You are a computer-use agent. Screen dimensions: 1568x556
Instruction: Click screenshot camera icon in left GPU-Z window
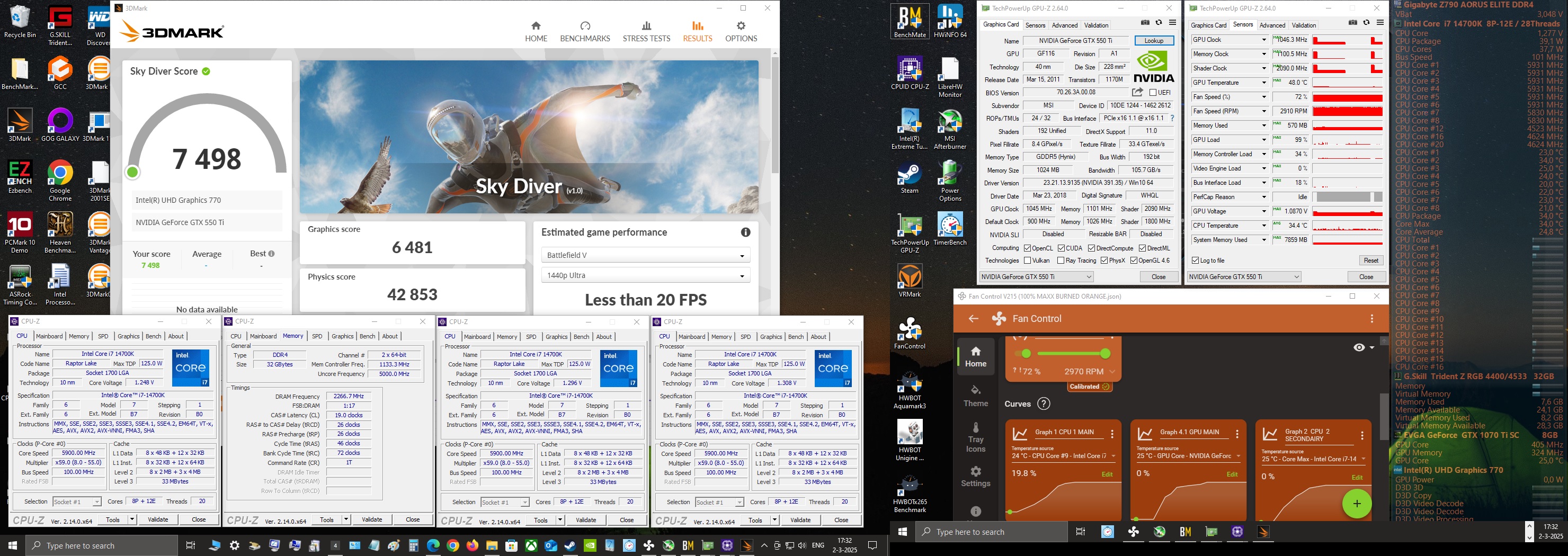1145,23
